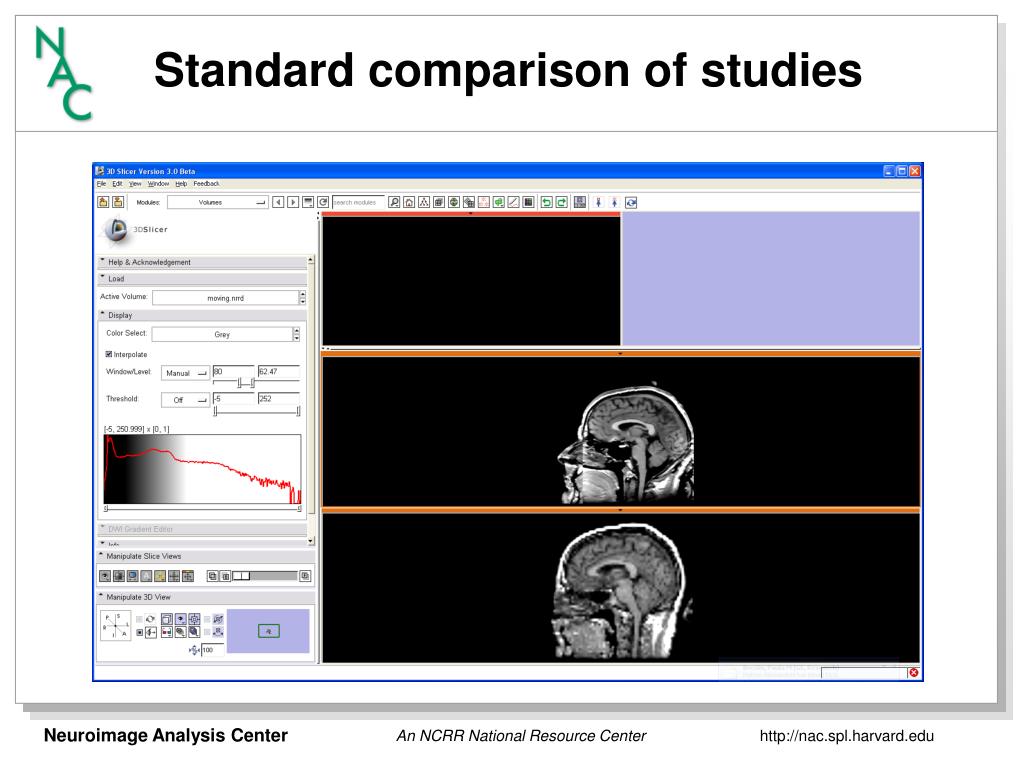Click the spin 3D view icon
The width and height of the screenshot is (1023, 767).
point(151,619)
